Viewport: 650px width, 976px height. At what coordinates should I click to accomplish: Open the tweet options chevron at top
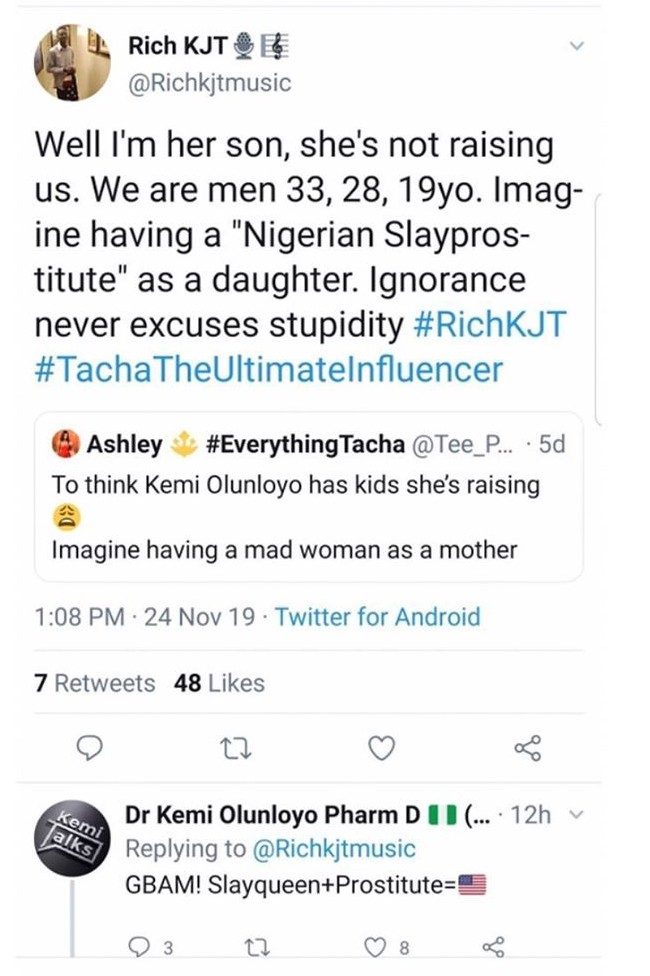[576, 46]
